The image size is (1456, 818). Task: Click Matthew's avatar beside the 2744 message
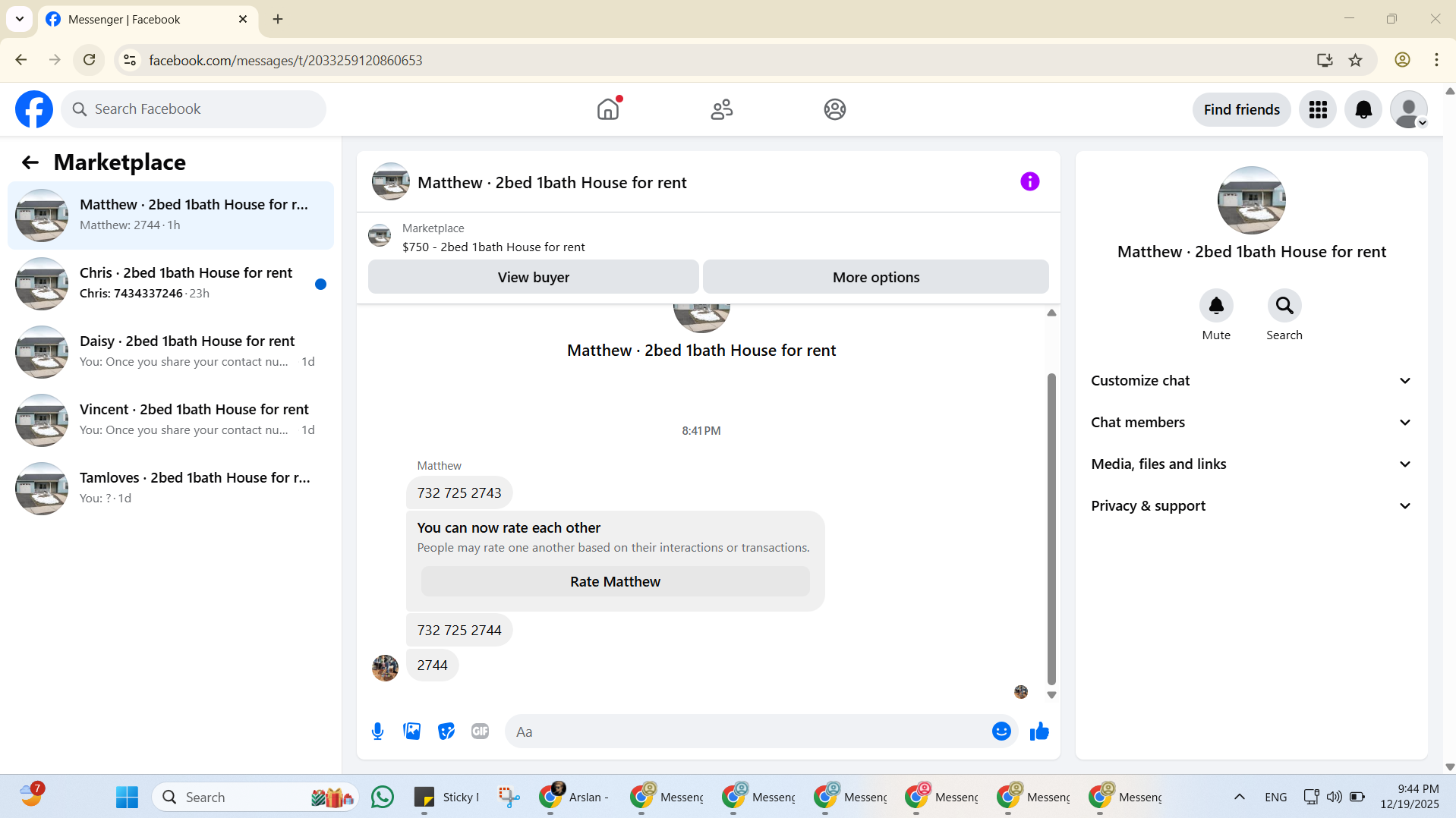385,668
